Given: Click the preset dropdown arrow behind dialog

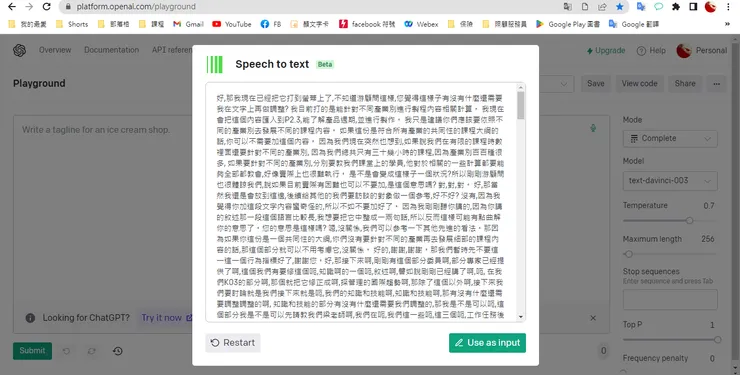Looking at the screenshot, I should [563, 84].
